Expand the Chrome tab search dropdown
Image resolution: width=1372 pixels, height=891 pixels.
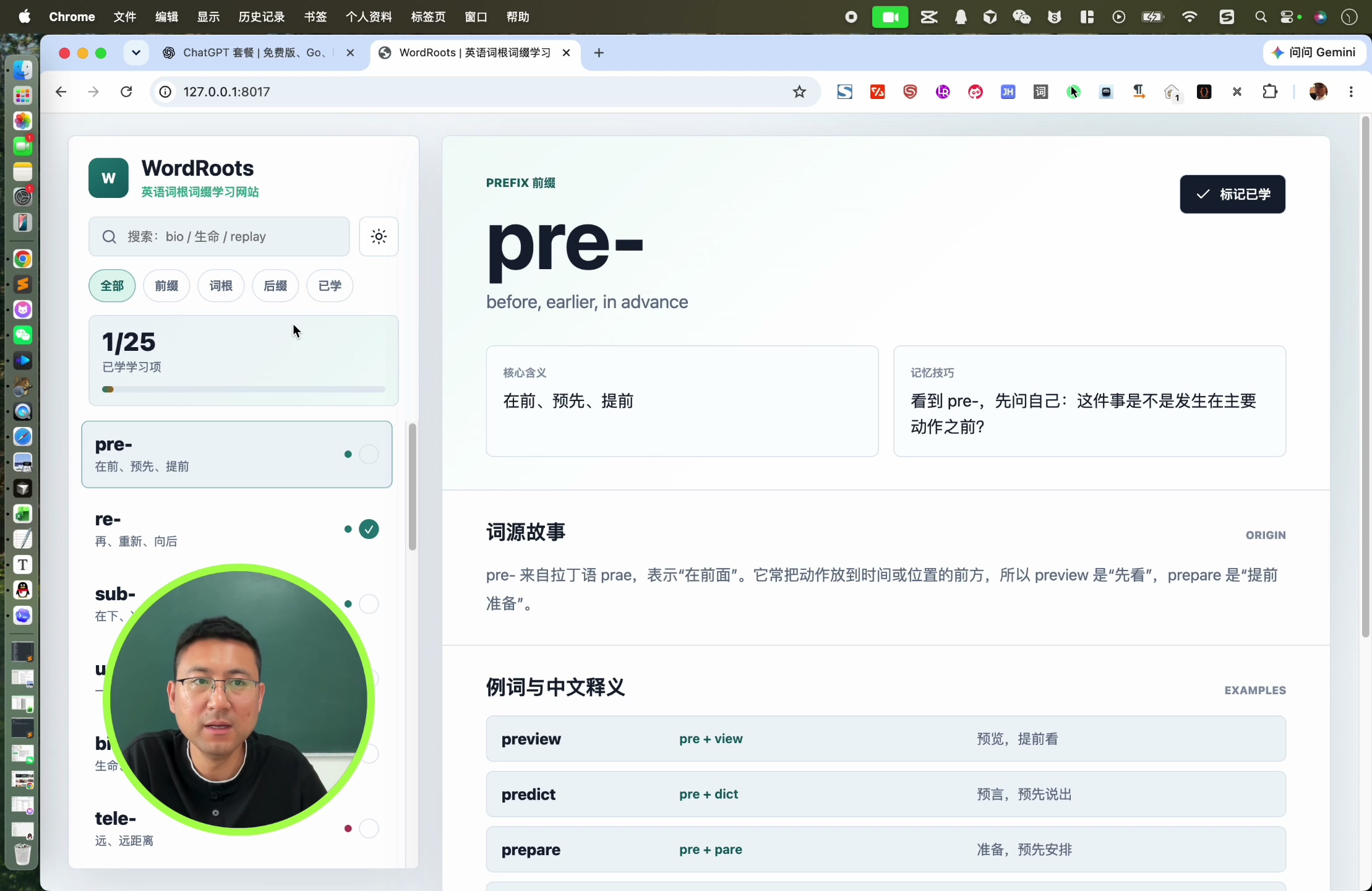136,53
